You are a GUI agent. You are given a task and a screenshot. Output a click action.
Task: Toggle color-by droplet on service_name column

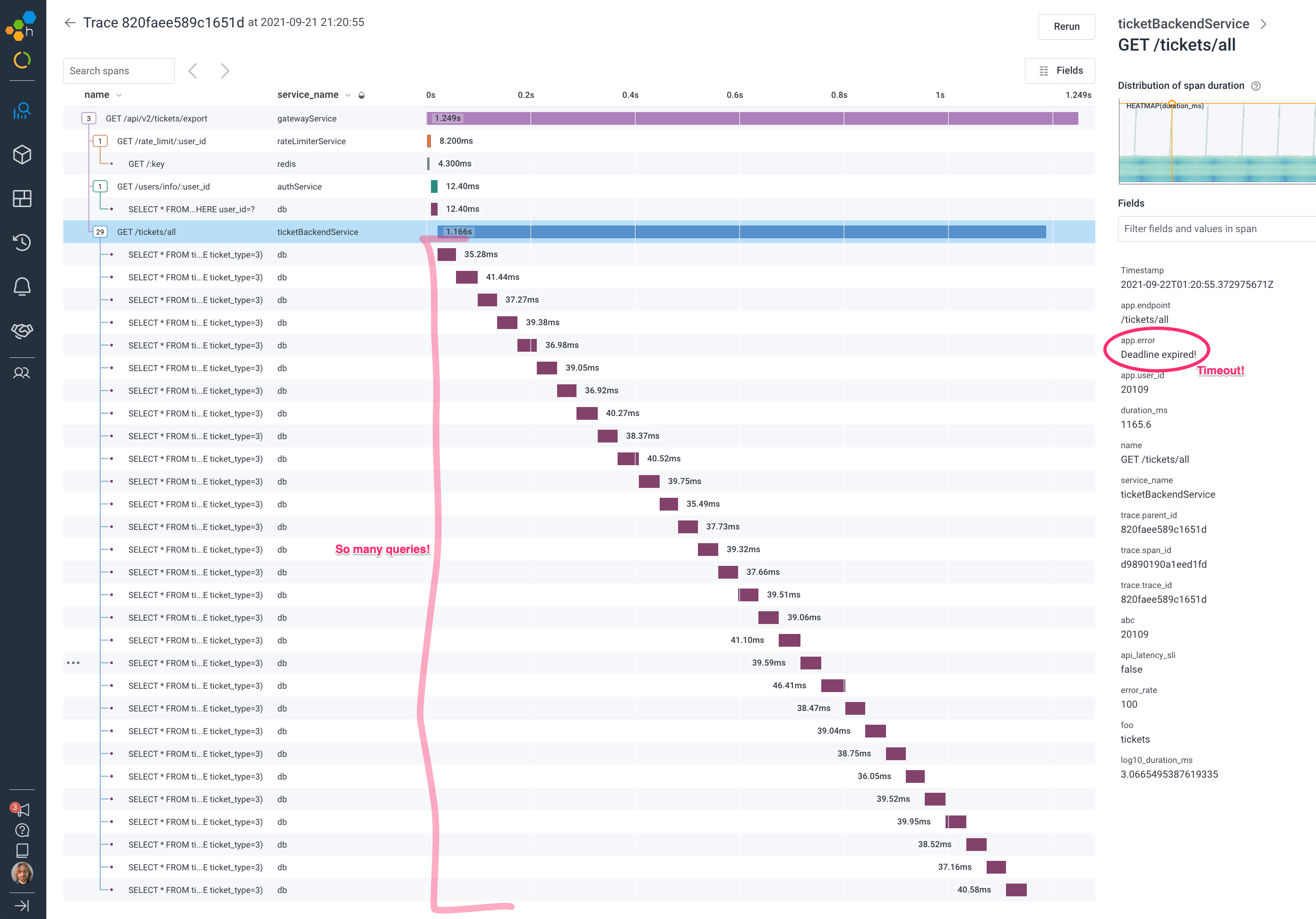coord(361,95)
